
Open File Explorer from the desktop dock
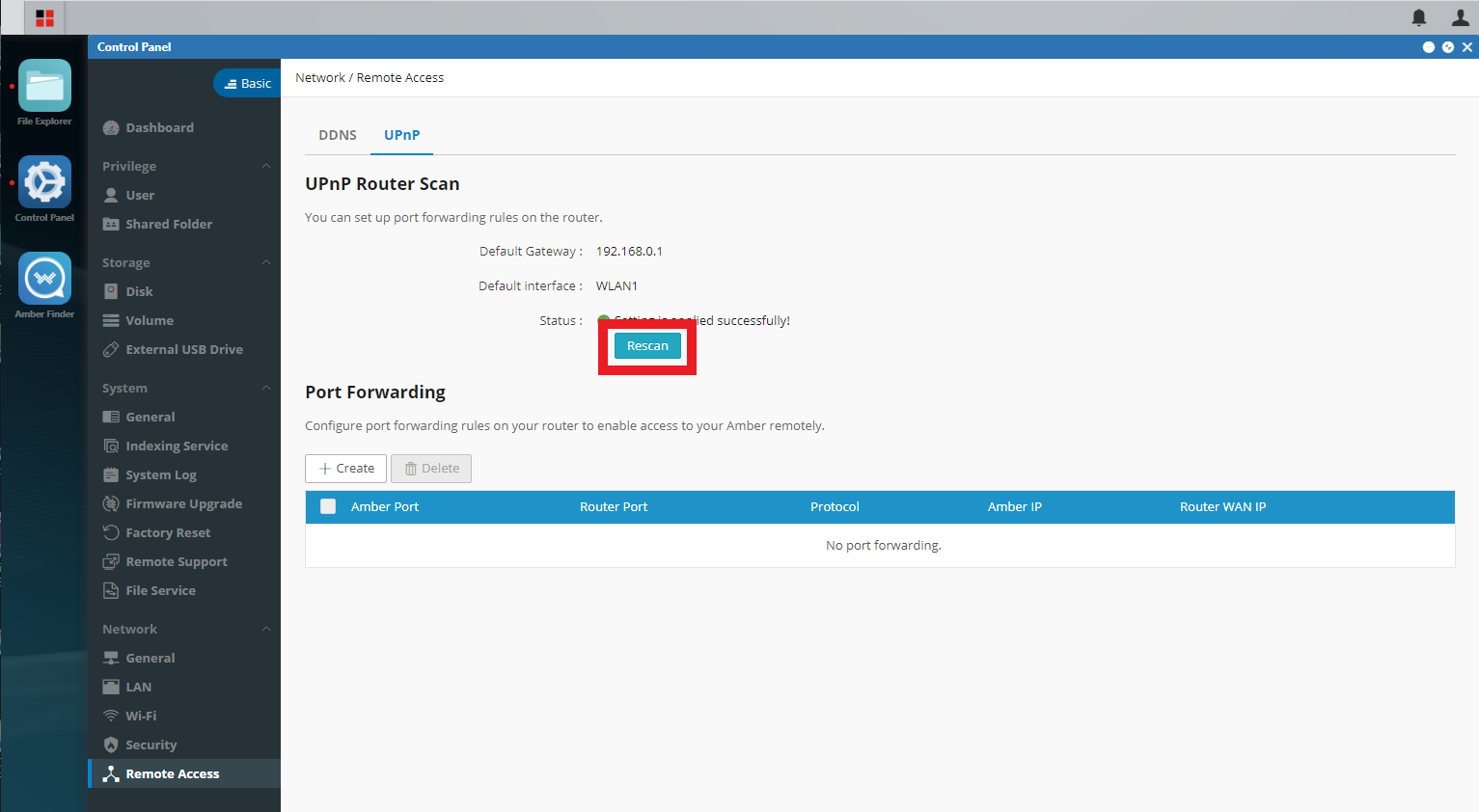pyautogui.click(x=44, y=86)
